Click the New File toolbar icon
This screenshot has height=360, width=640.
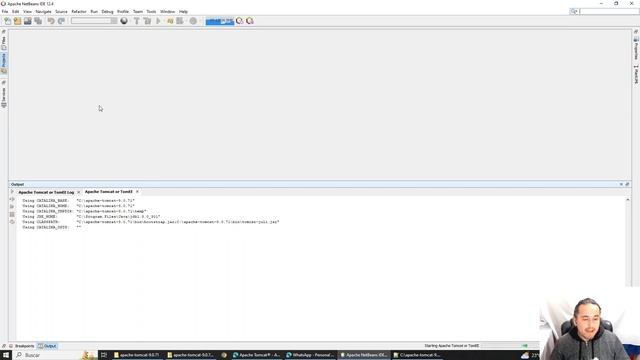coord(8,21)
